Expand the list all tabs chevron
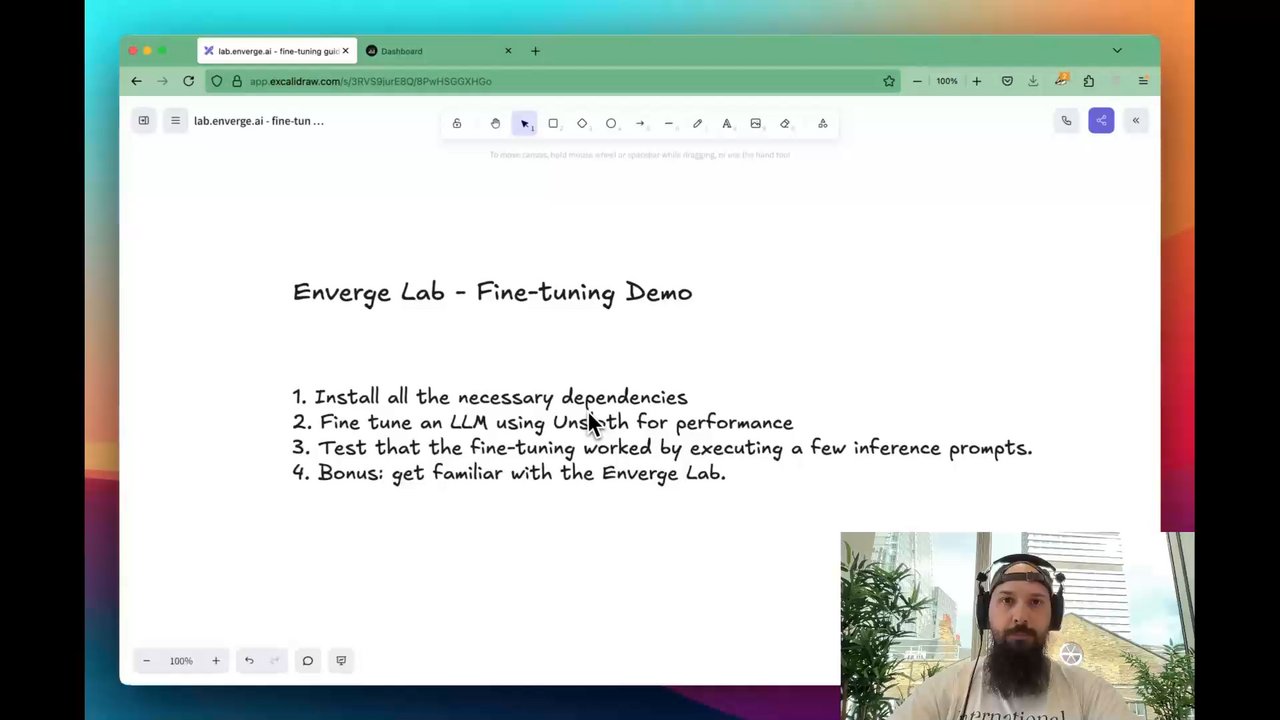1280x720 pixels. [x=1117, y=51]
